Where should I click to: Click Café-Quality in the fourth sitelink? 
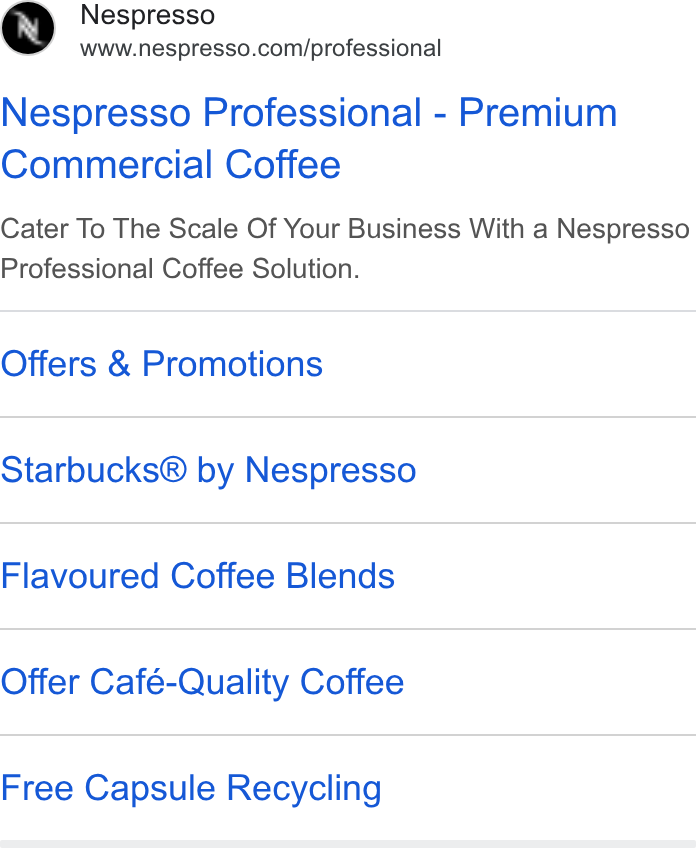point(189,683)
